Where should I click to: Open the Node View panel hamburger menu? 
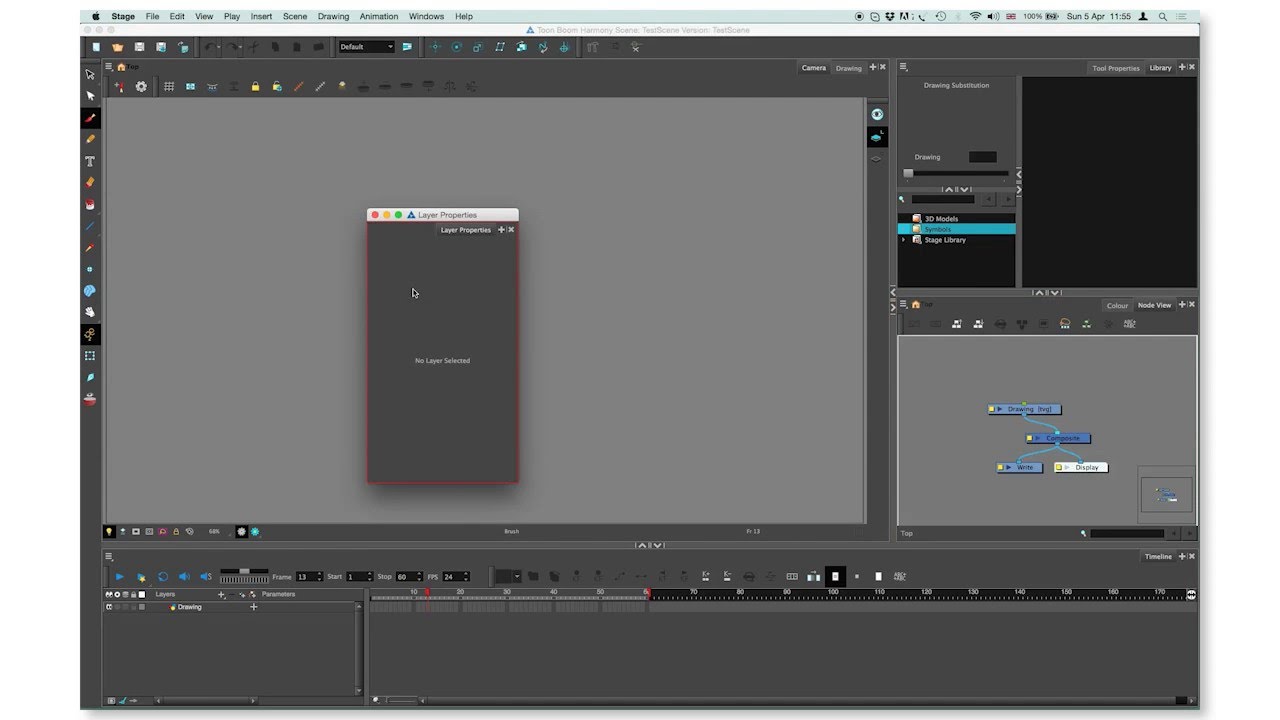pos(903,304)
